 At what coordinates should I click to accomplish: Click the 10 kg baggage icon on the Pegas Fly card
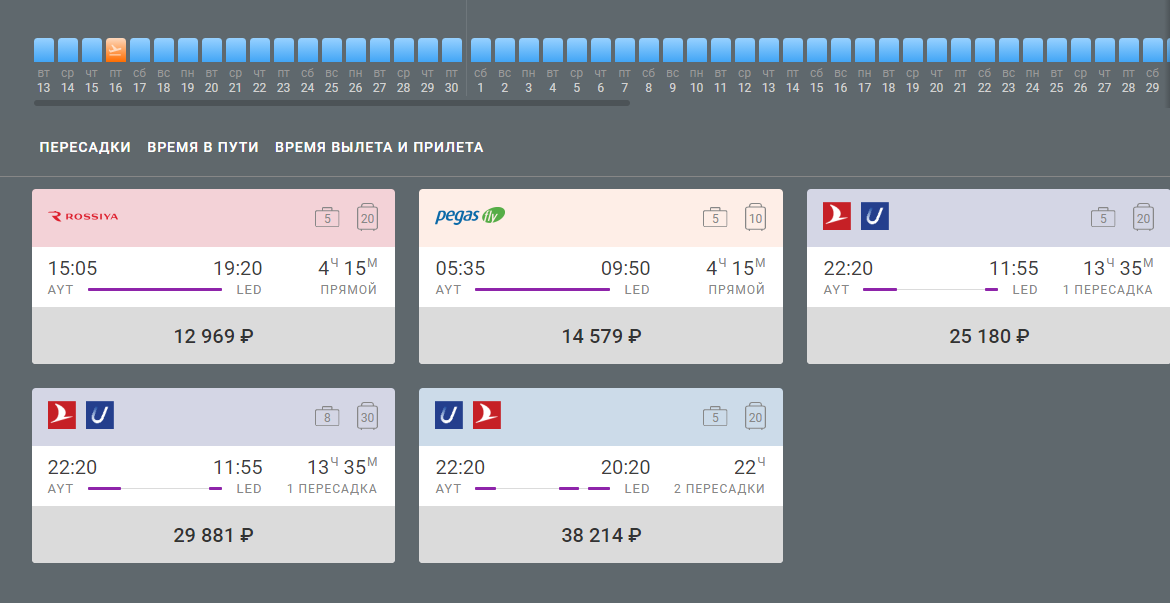coord(755,217)
